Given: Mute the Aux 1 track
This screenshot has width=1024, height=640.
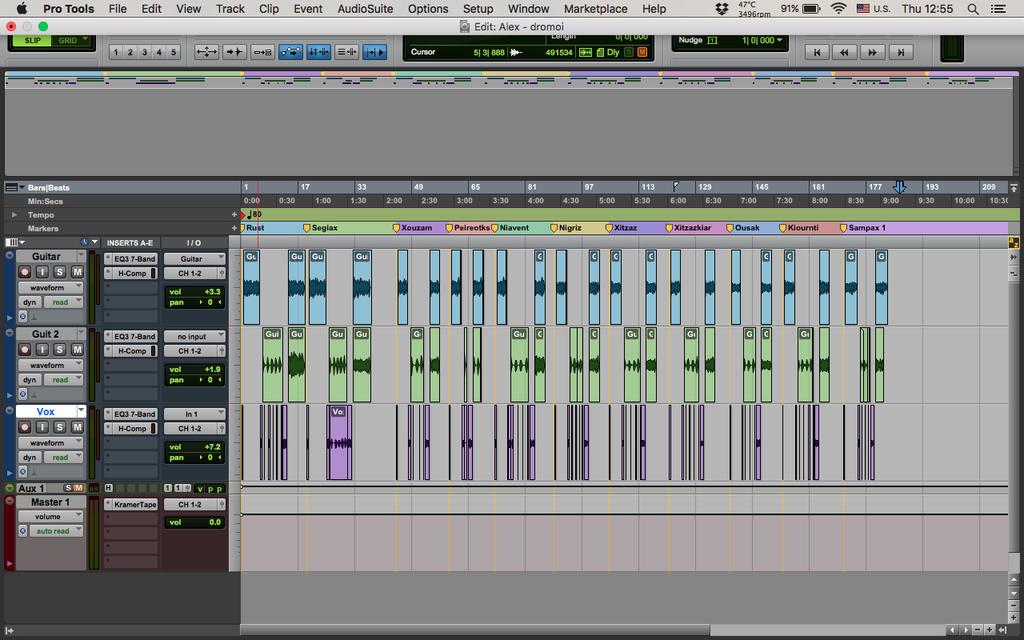Looking at the screenshot, I should (79, 488).
